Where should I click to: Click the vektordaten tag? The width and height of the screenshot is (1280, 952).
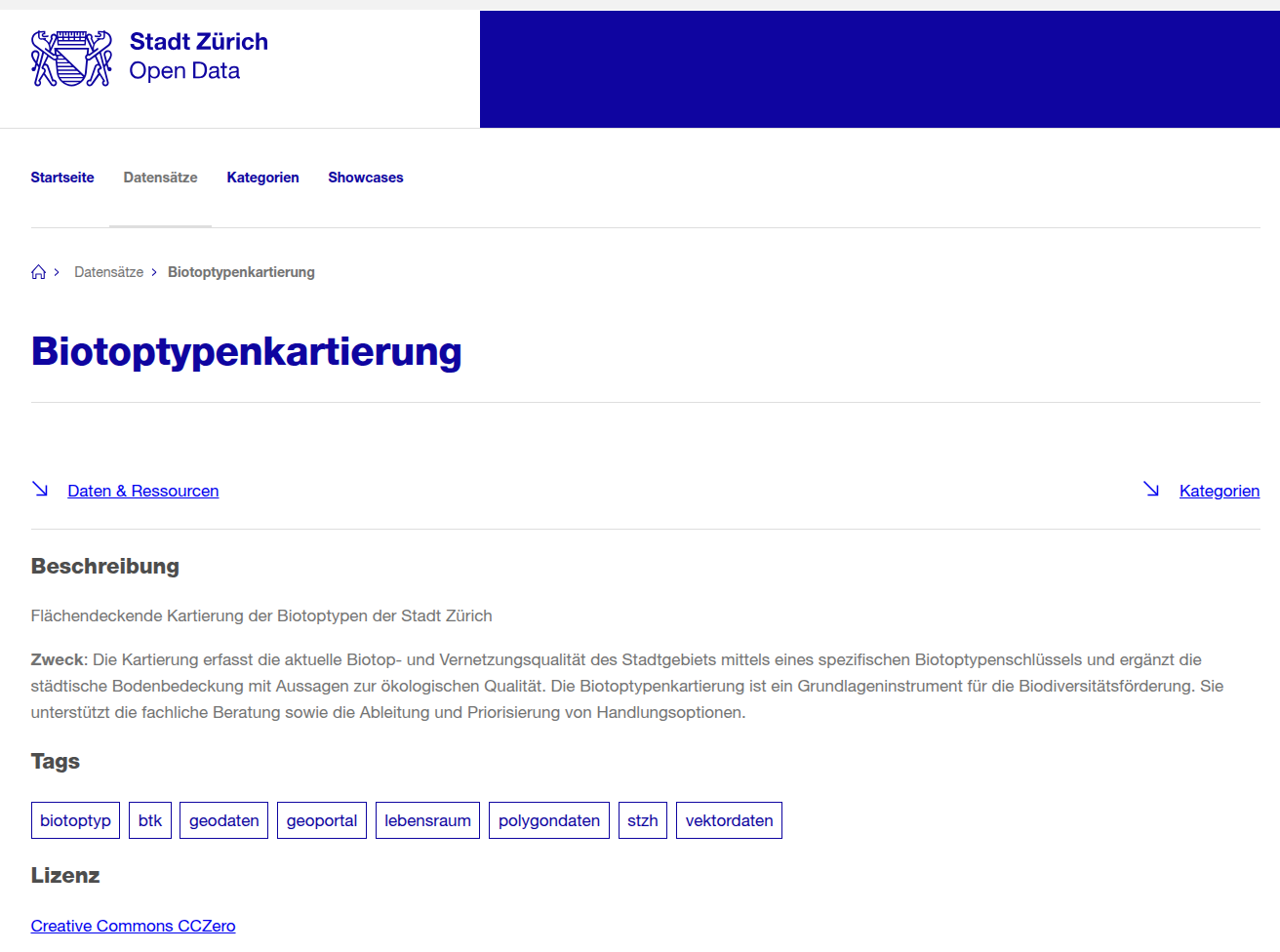[729, 820]
